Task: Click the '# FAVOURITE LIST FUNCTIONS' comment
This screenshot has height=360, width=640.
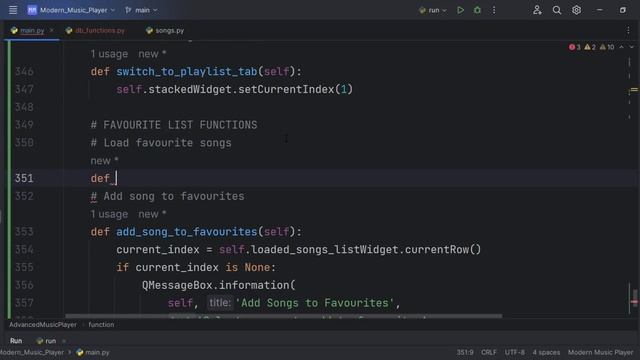Action: 174,125
